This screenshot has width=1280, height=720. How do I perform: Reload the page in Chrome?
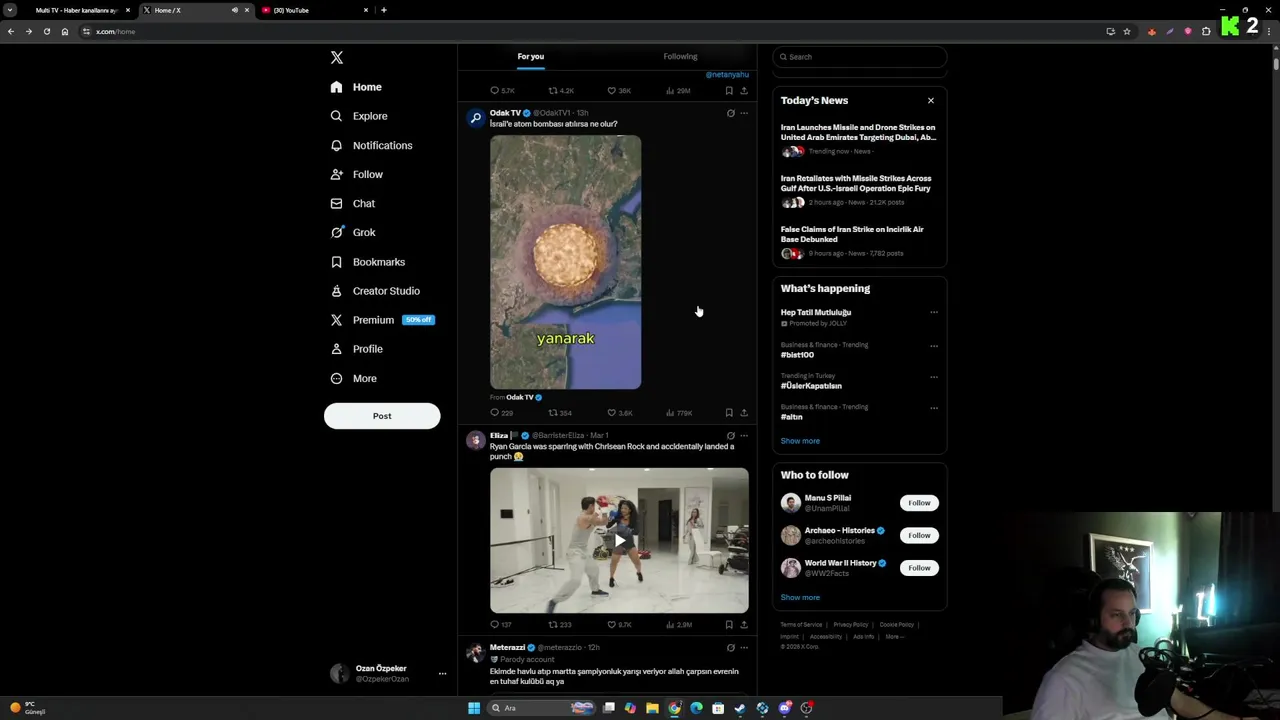click(x=46, y=32)
